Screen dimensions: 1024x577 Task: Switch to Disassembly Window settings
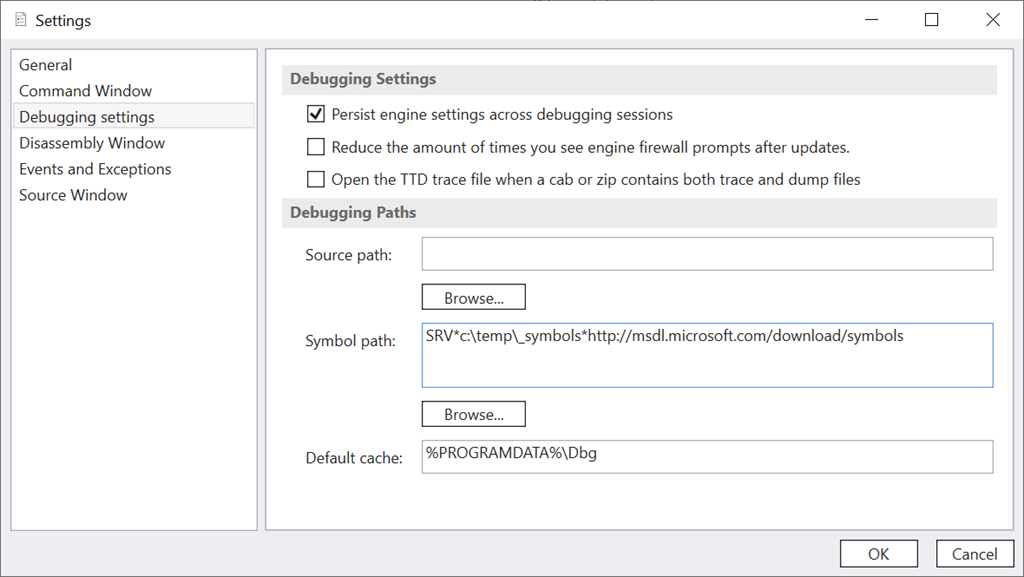[92, 143]
